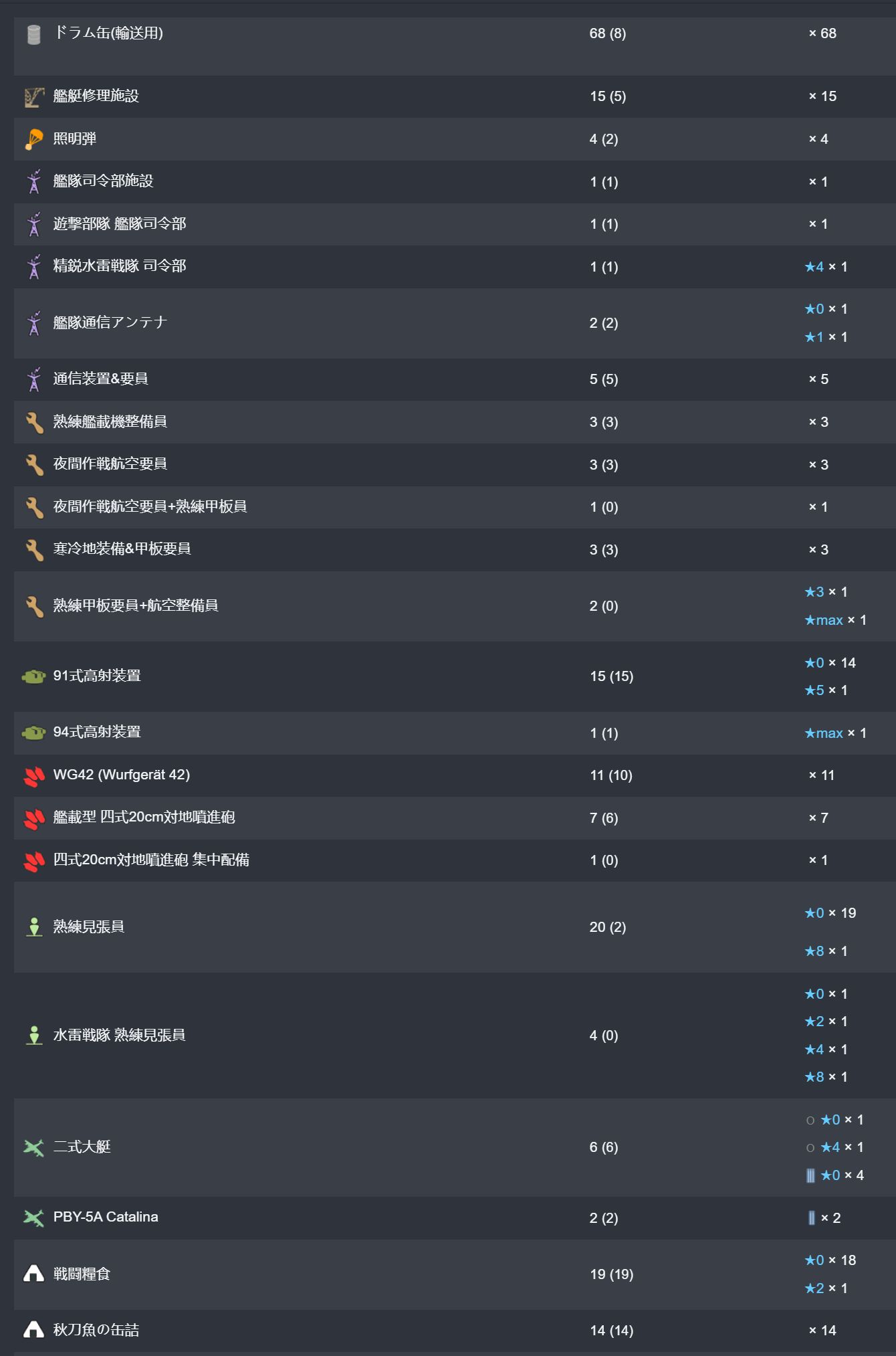Click the green plane icon for 二式大艇
This screenshot has height=1356, width=896.
click(x=33, y=1148)
